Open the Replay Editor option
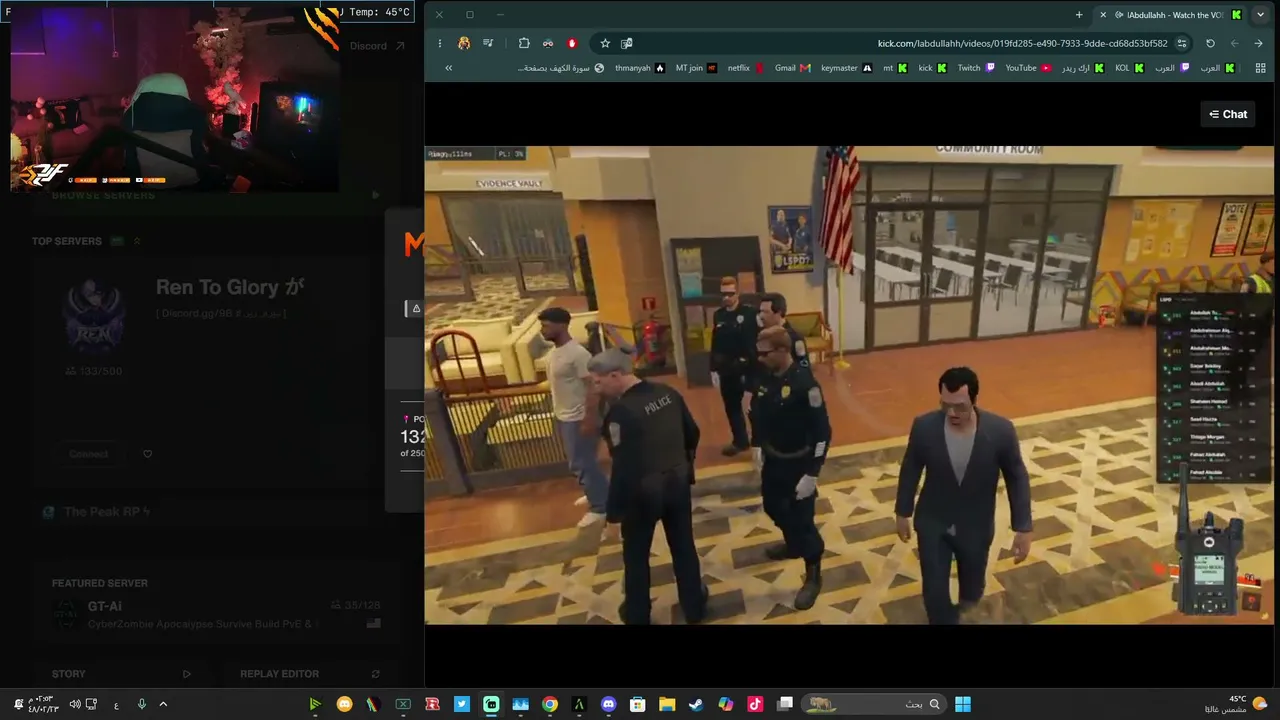The image size is (1280, 720). click(x=310, y=674)
